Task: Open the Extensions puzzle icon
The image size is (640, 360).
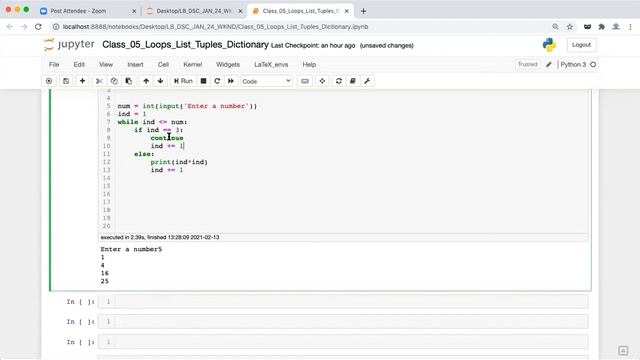Action: click(x=602, y=27)
